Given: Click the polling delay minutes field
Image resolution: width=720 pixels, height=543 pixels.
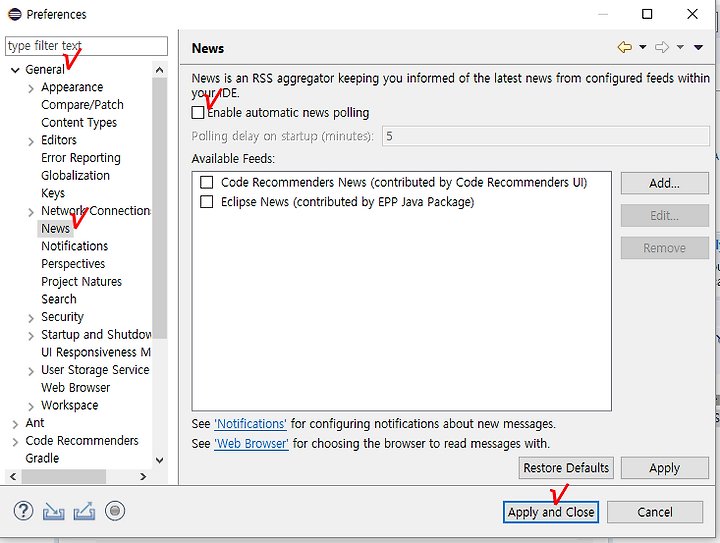Looking at the screenshot, I should [546, 136].
